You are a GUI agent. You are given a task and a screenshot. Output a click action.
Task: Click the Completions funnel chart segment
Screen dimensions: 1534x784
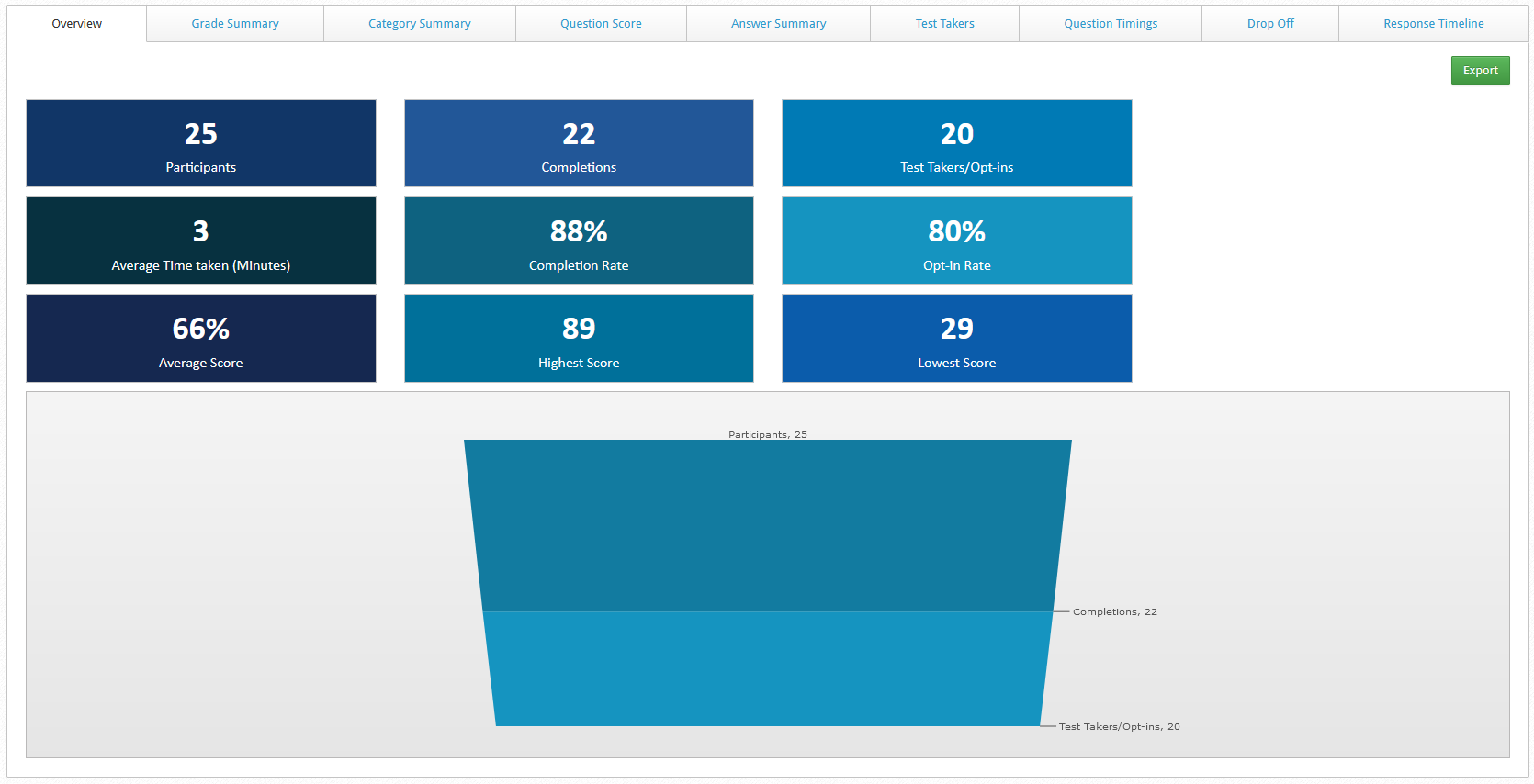pyautogui.click(x=767, y=668)
